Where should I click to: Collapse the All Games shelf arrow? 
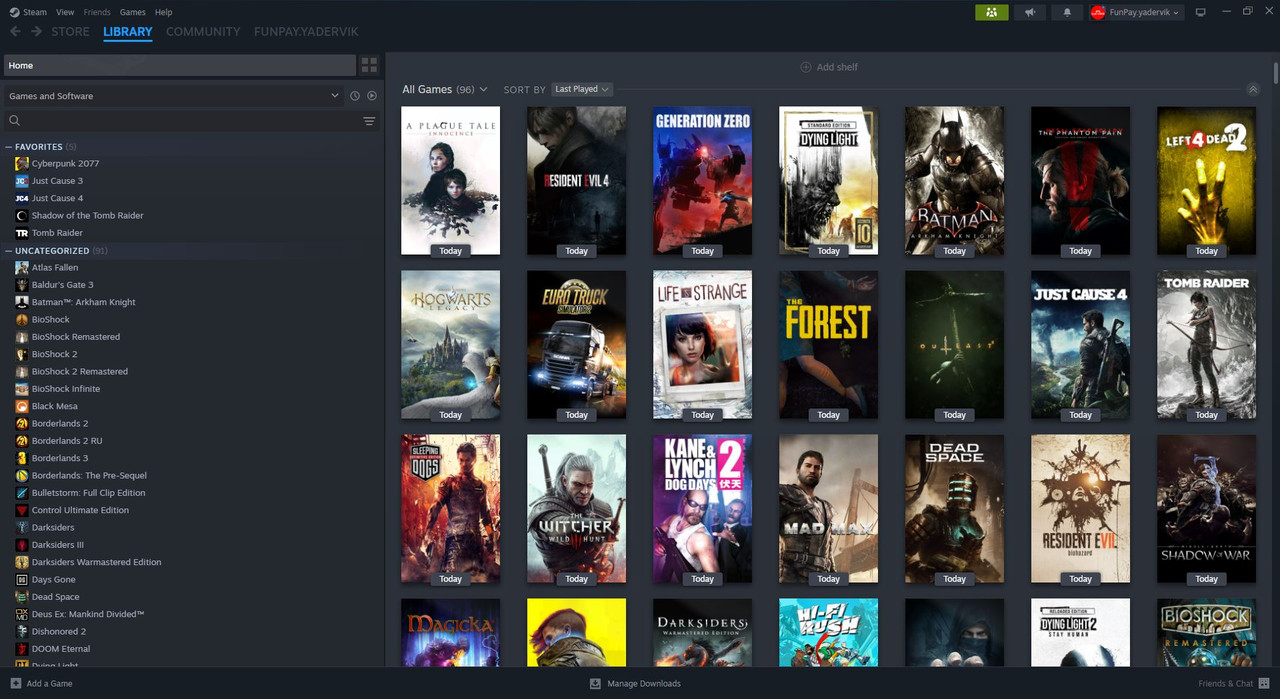1252,90
